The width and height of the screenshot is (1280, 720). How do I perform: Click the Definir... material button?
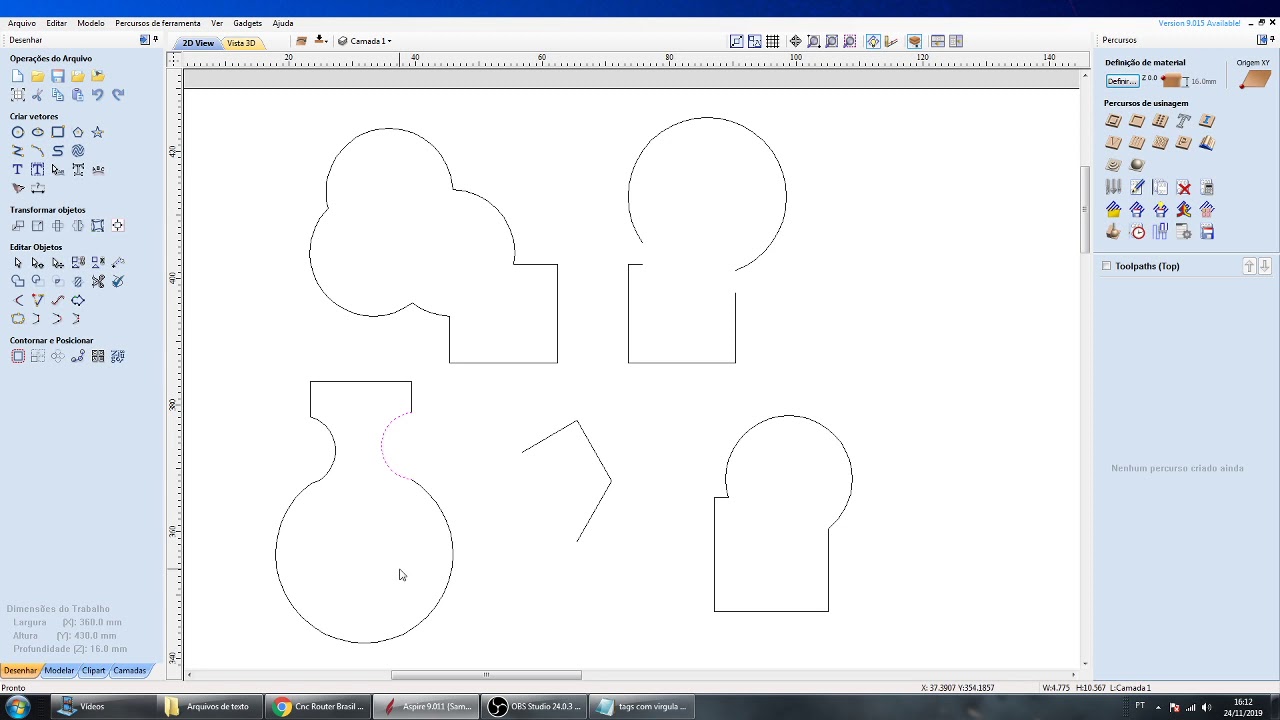(x=1122, y=81)
